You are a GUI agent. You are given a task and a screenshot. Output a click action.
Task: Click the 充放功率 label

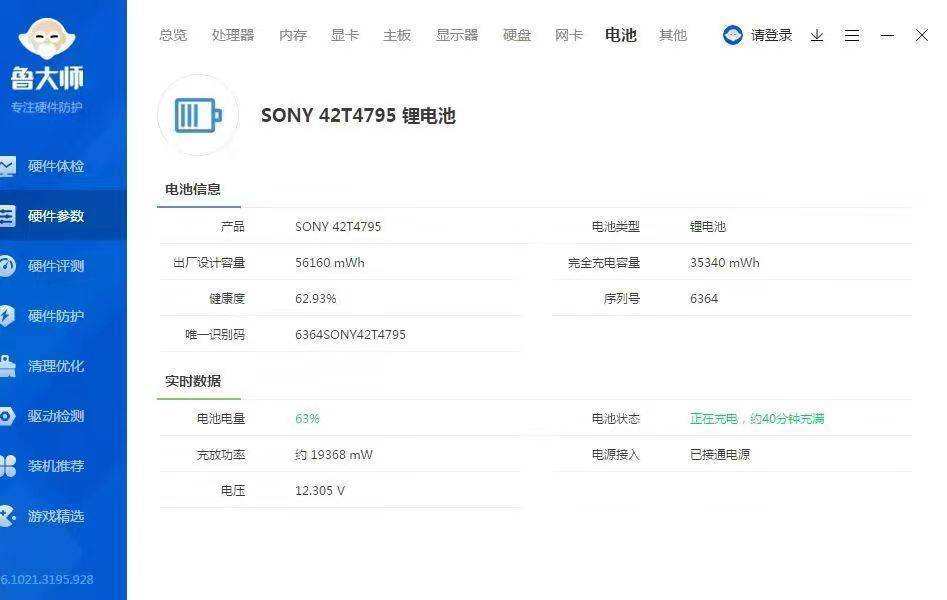click(221, 455)
